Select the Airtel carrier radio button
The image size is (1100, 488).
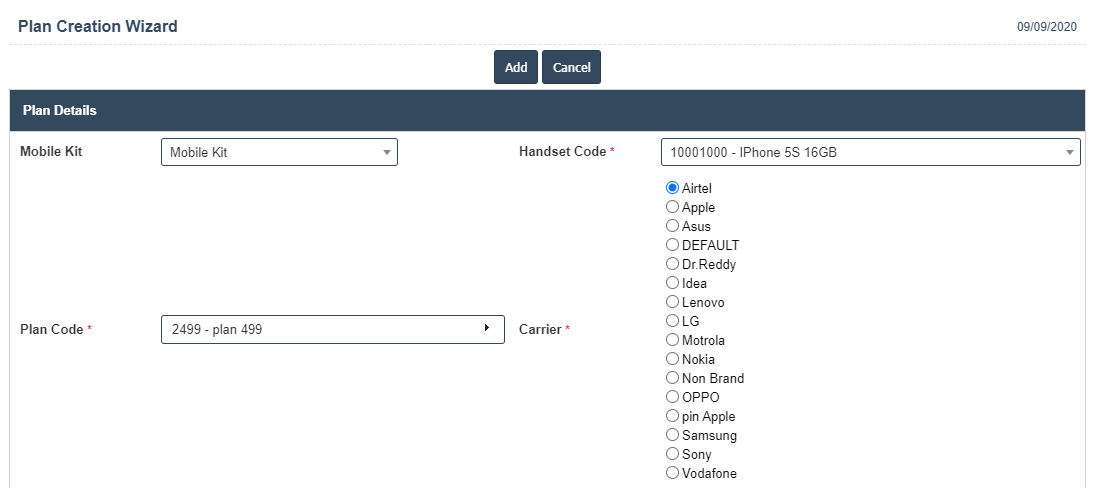673,188
